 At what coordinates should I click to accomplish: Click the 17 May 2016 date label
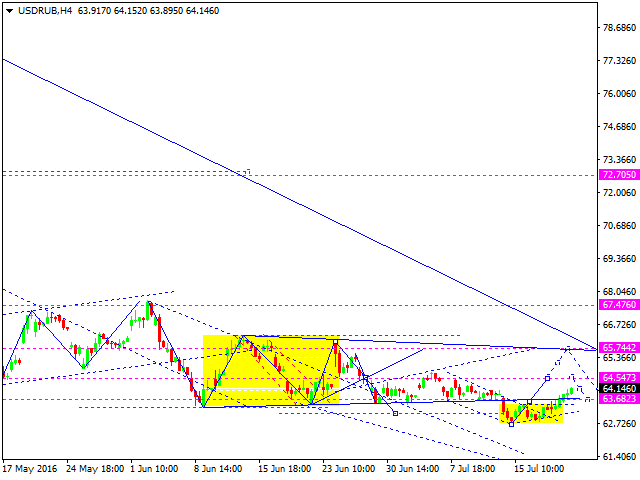click(29, 468)
